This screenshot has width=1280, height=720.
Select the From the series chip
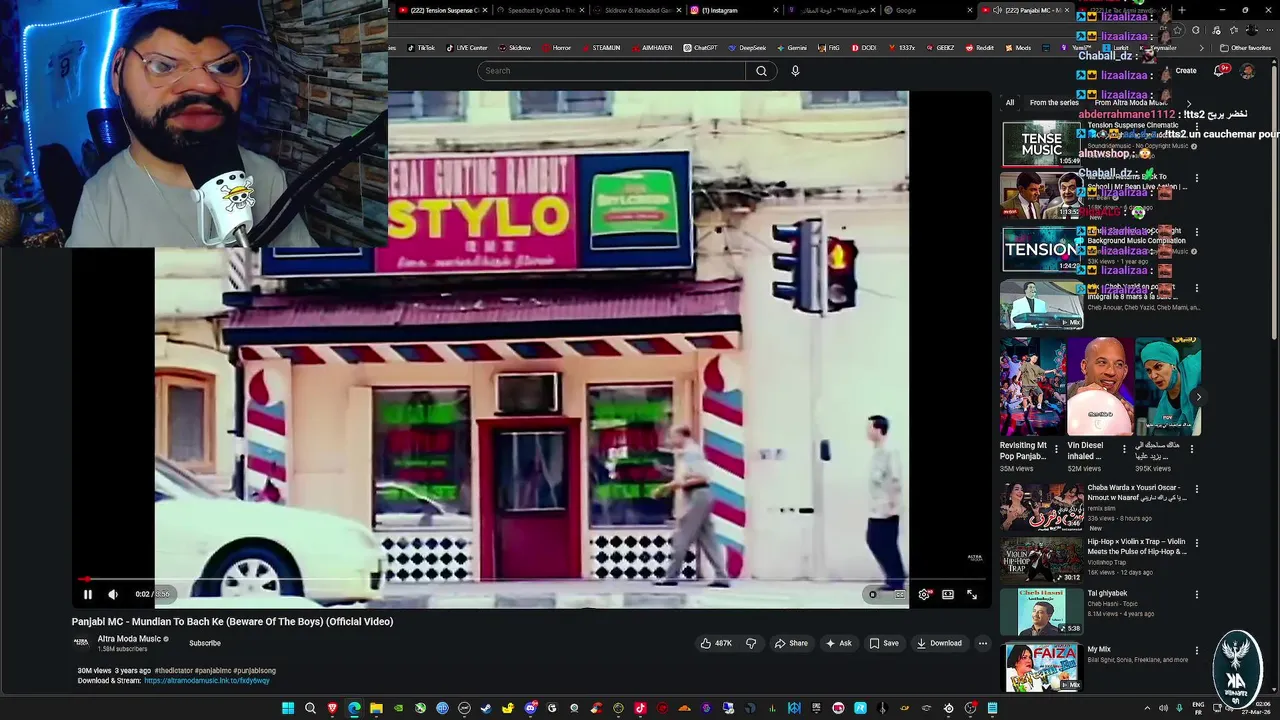(x=1054, y=103)
